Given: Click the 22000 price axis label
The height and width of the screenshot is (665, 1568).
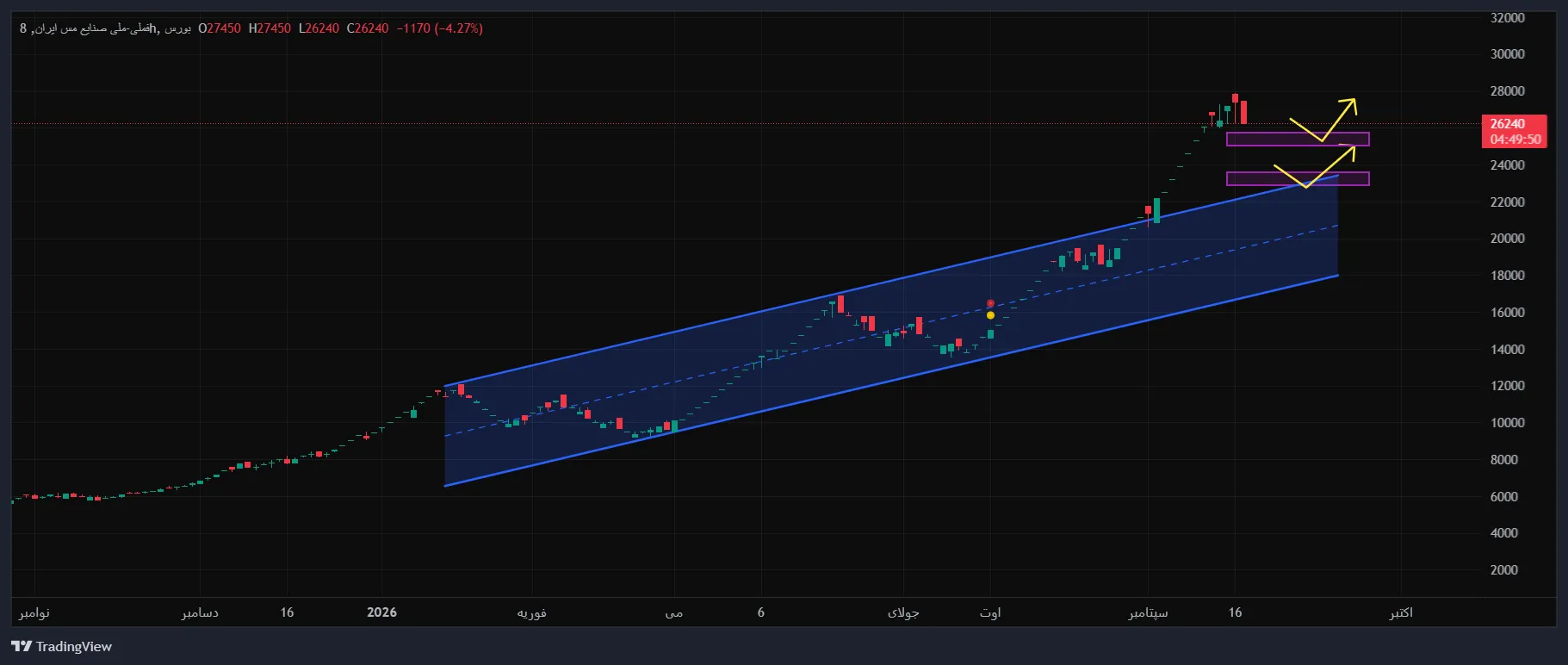Looking at the screenshot, I should (x=1507, y=202).
